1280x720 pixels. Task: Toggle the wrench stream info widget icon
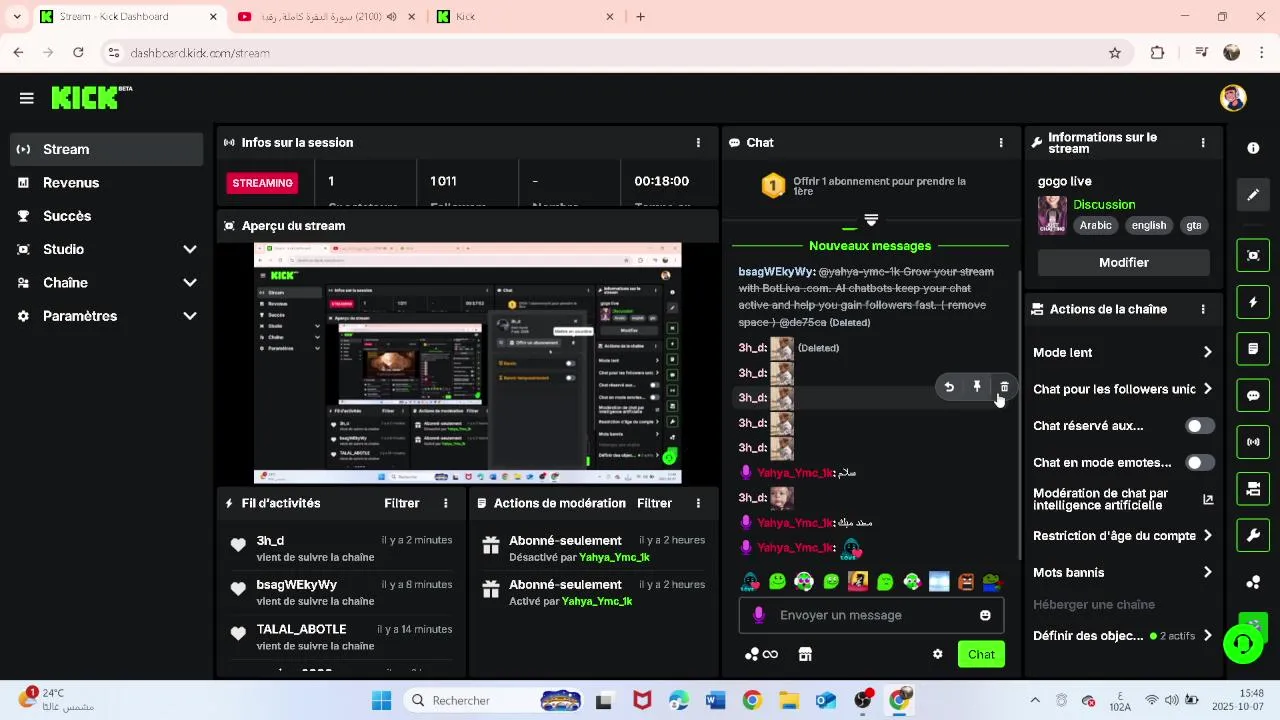pos(1253,535)
